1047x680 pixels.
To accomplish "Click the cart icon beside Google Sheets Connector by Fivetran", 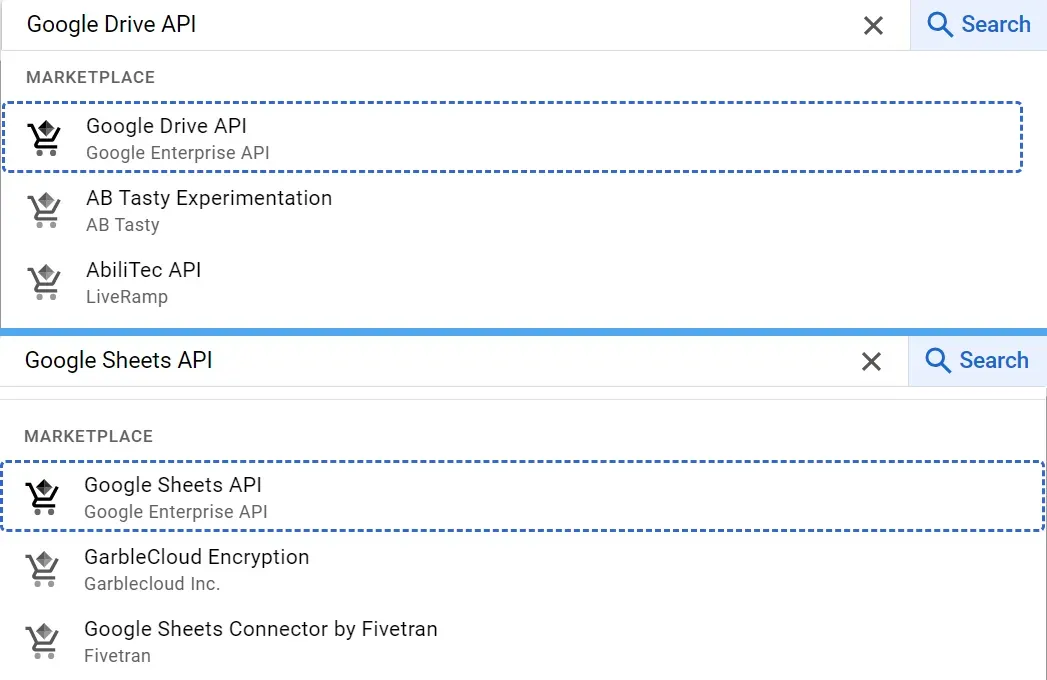I will point(43,640).
